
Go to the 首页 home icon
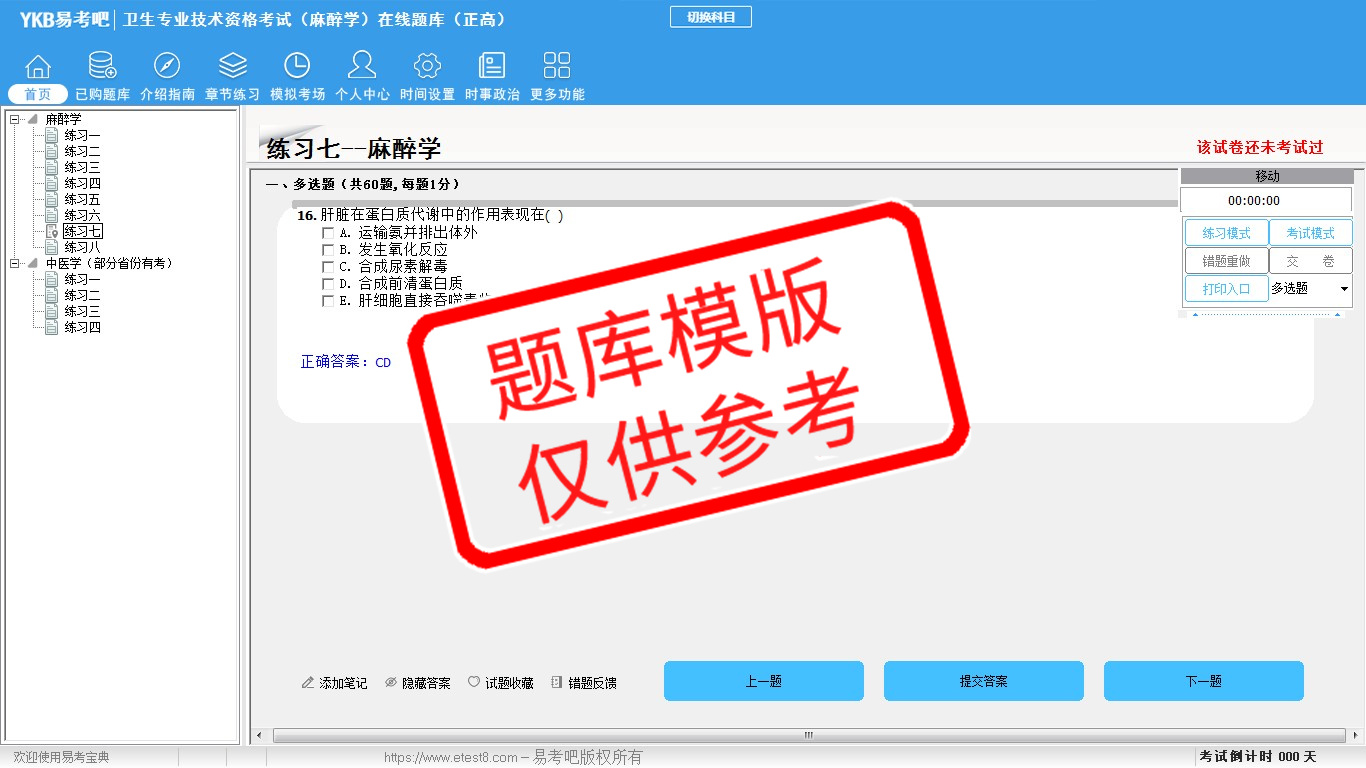point(38,66)
